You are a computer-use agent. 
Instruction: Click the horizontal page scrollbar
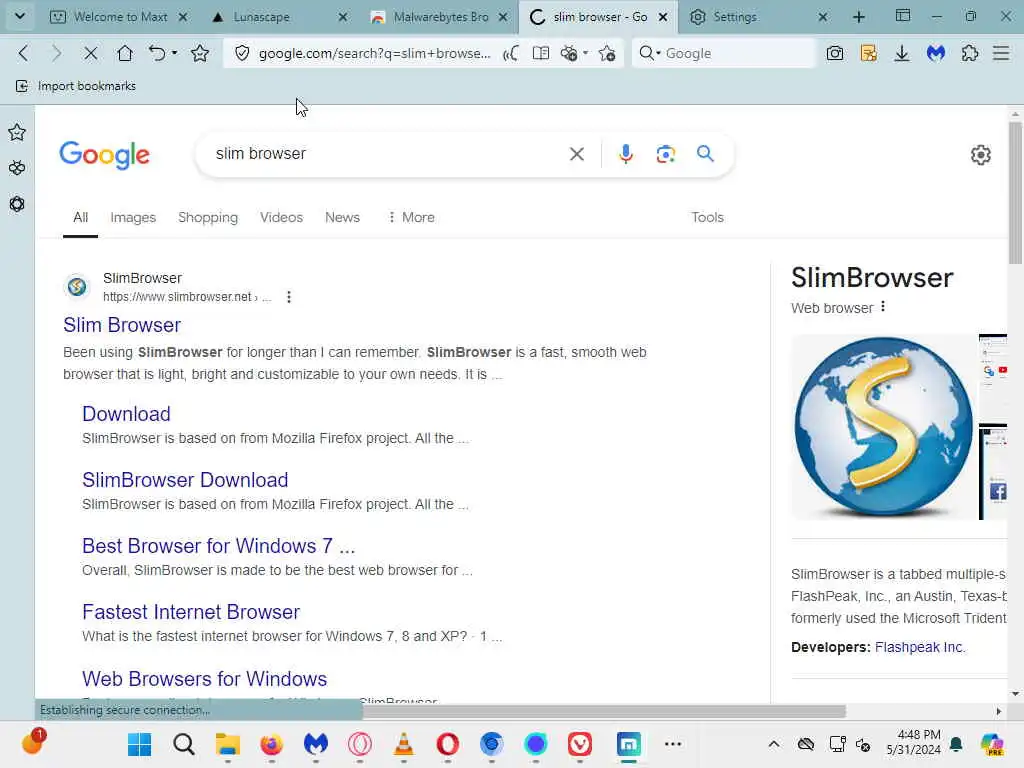pos(604,711)
